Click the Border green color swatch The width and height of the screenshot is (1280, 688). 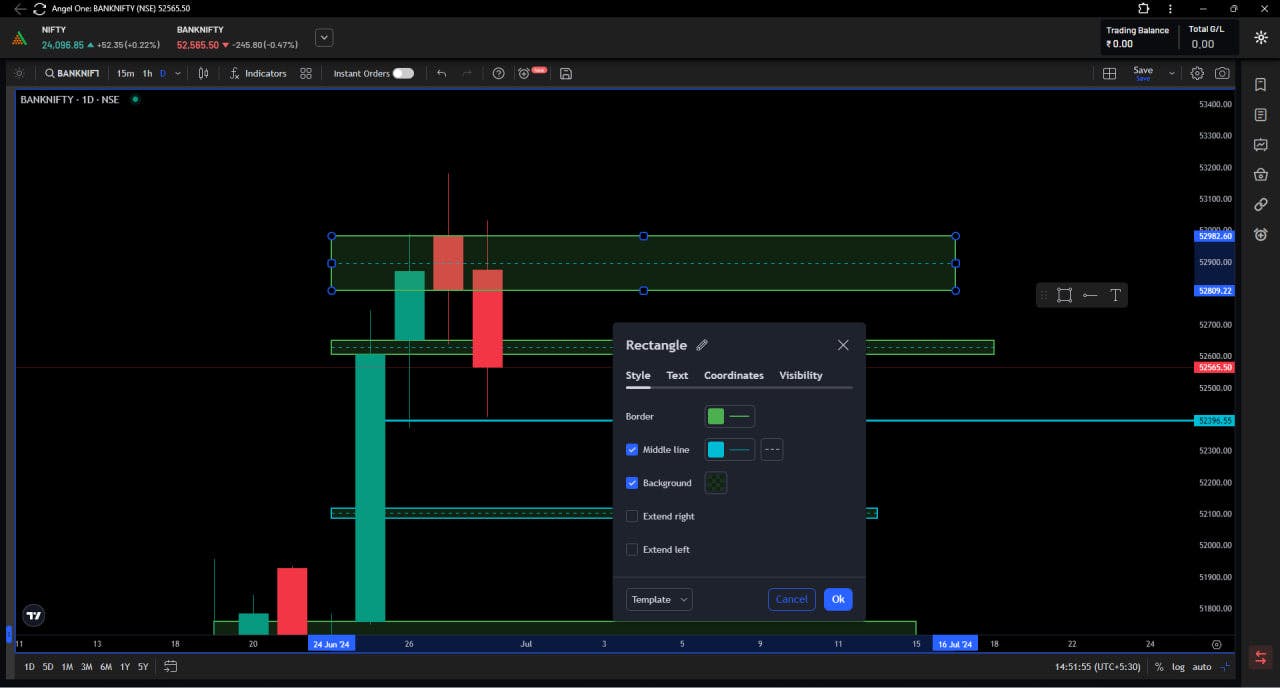(716, 416)
